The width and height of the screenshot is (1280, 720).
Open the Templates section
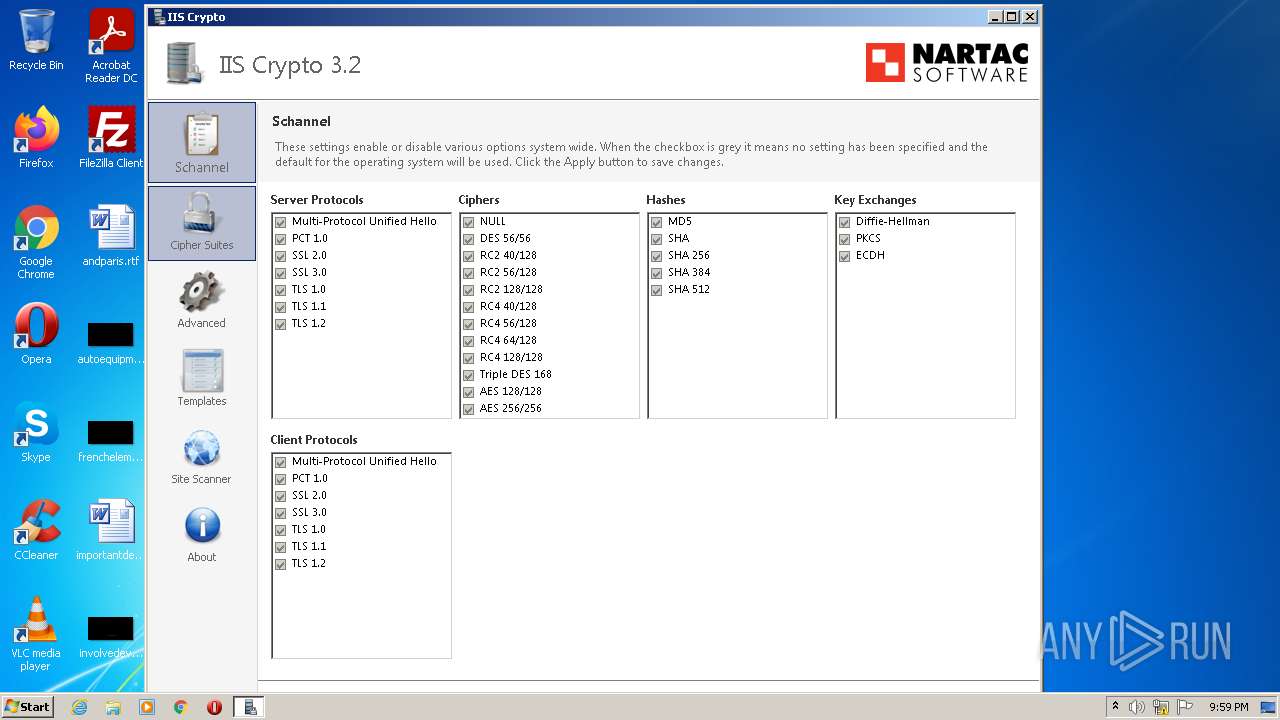202,378
